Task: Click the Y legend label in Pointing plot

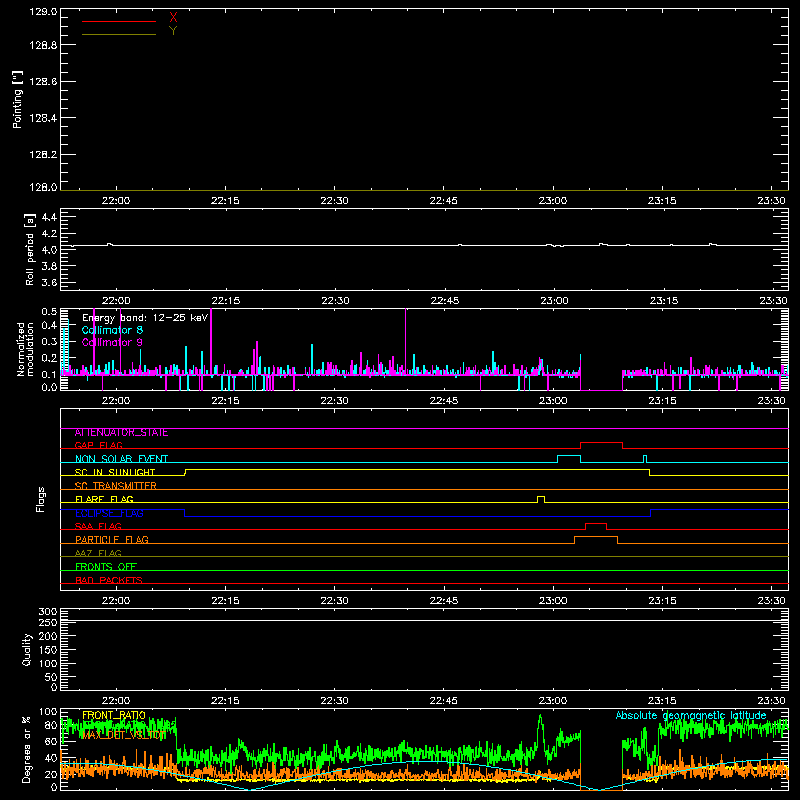Action: tap(173, 31)
